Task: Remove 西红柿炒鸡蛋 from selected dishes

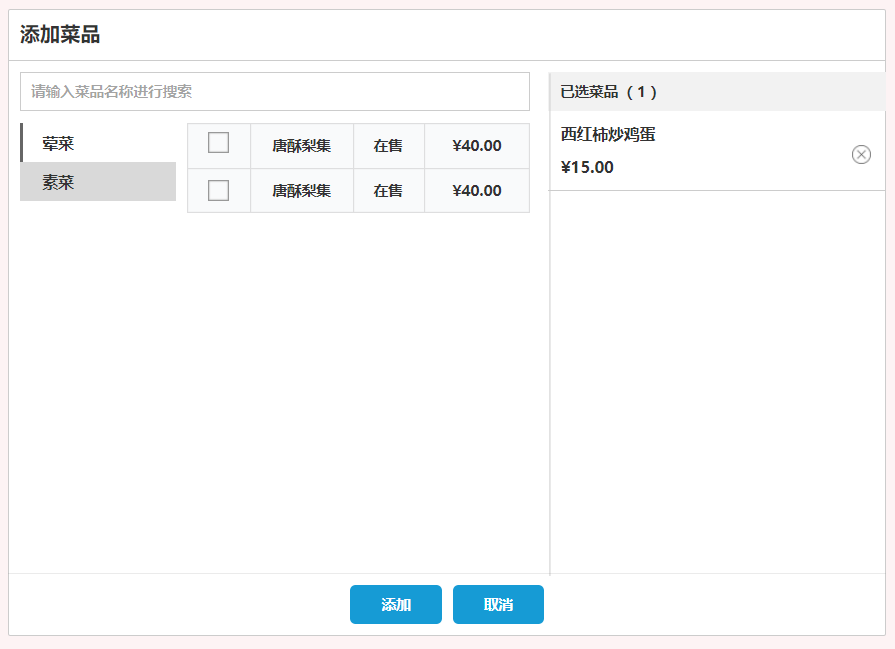Action: pos(861,154)
